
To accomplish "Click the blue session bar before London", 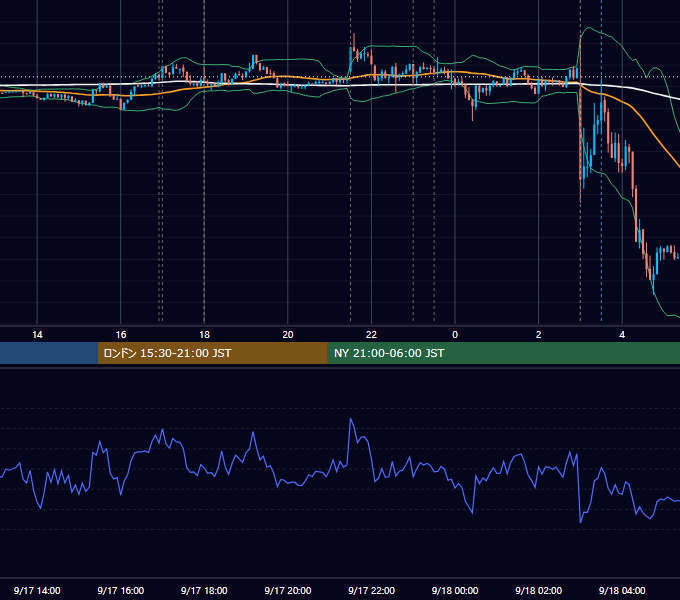I will click(x=49, y=353).
